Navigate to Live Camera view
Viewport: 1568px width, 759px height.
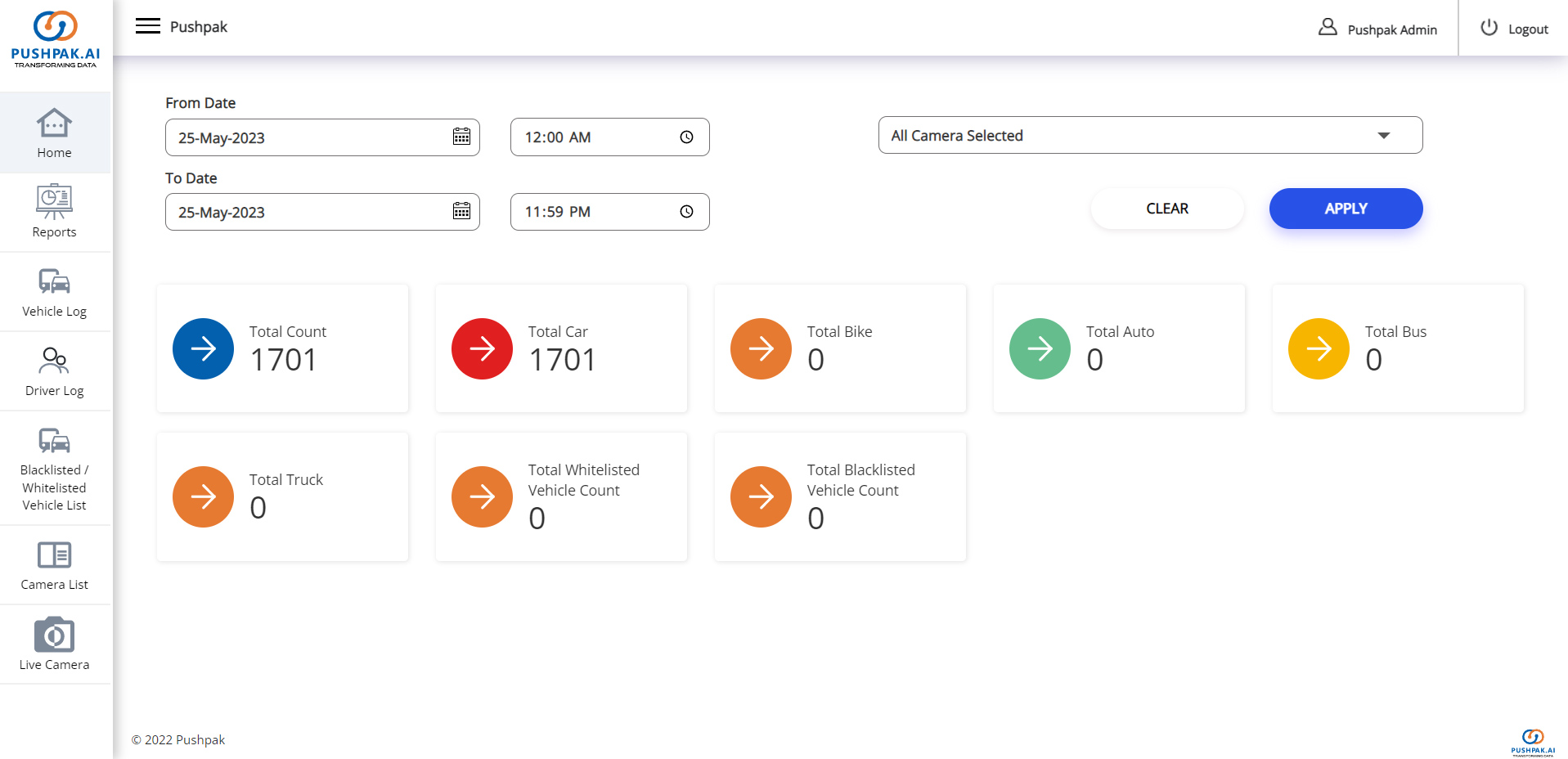55,644
